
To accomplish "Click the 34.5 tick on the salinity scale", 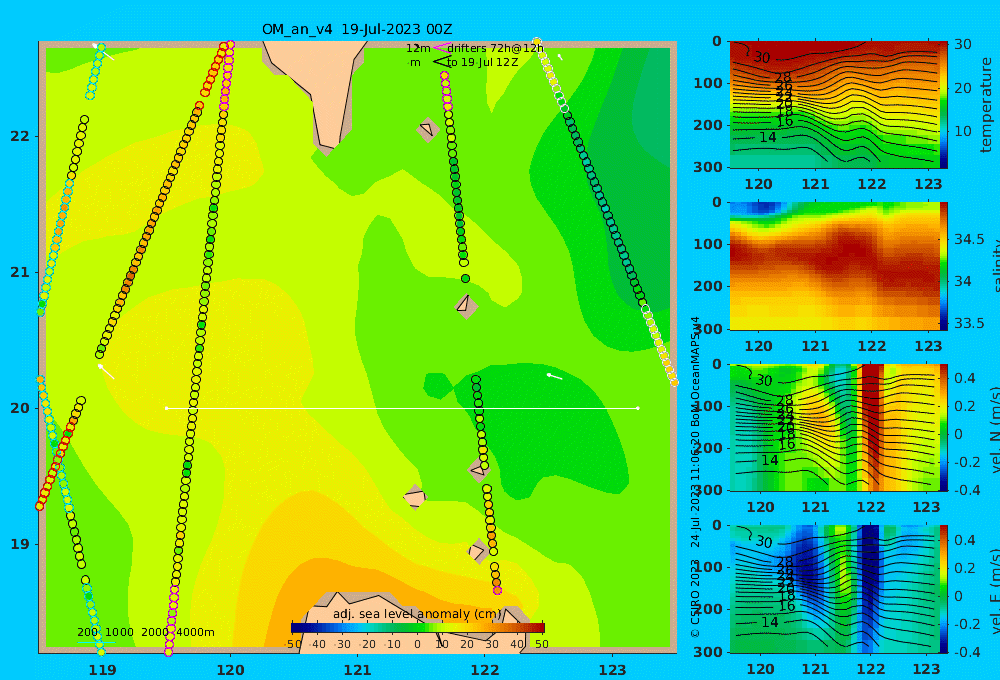I will click(969, 239).
